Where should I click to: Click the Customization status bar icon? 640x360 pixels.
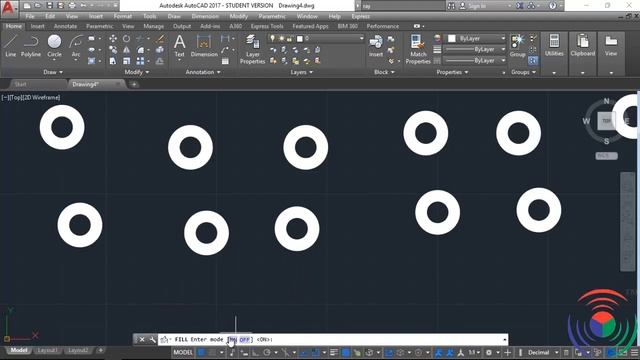[634, 352]
